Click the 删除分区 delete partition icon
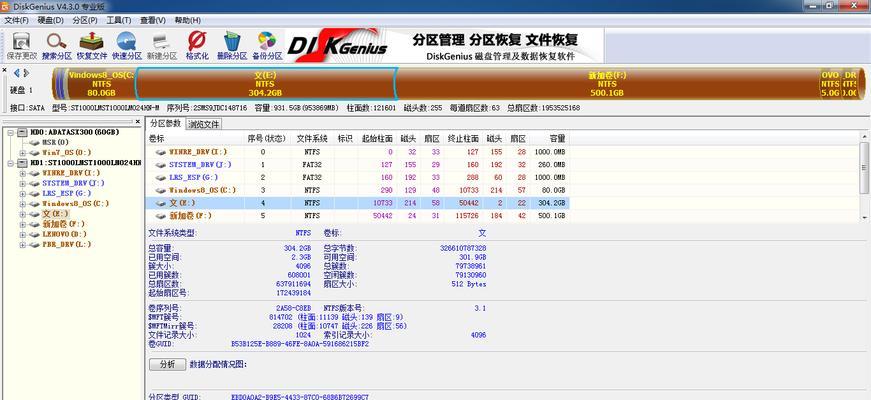871x400 pixels. click(232, 46)
